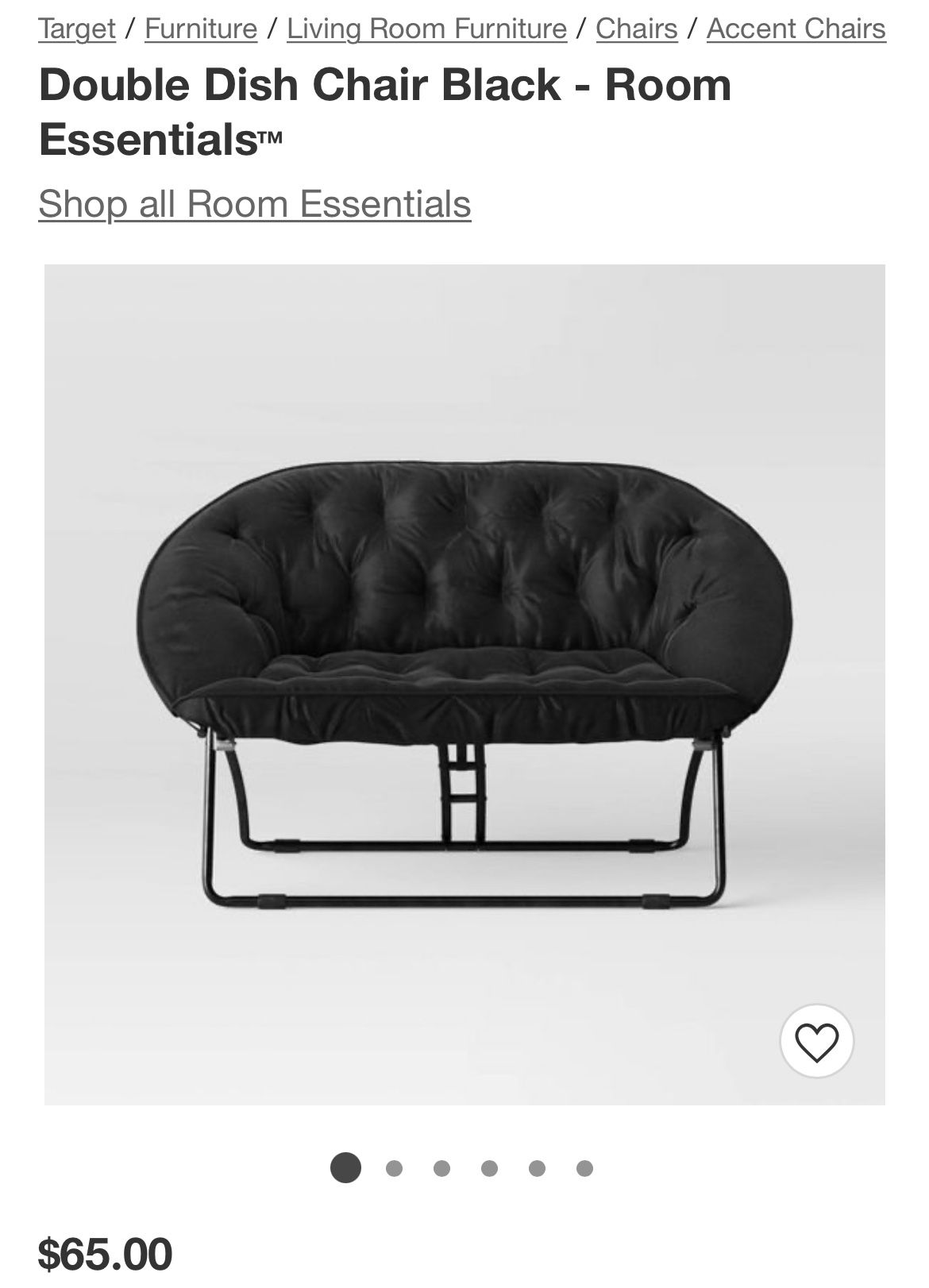Click the Essentials trademark title line
Image resolution: width=929 pixels, height=1288 pixels.
pyautogui.click(x=160, y=139)
